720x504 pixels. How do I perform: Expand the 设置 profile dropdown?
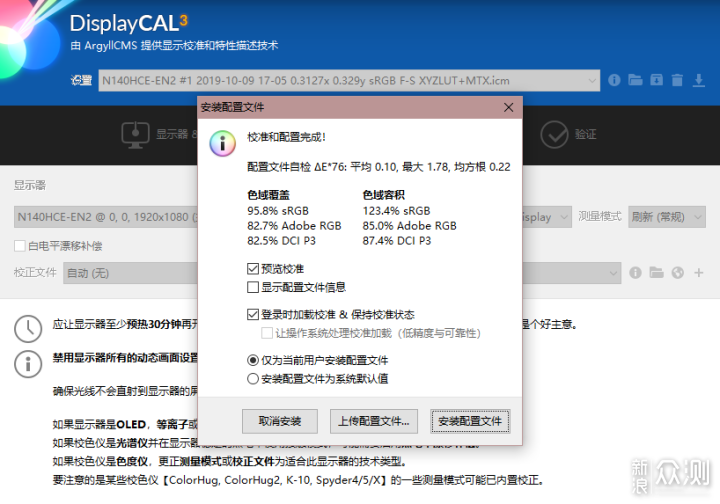click(x=349, y=80)
